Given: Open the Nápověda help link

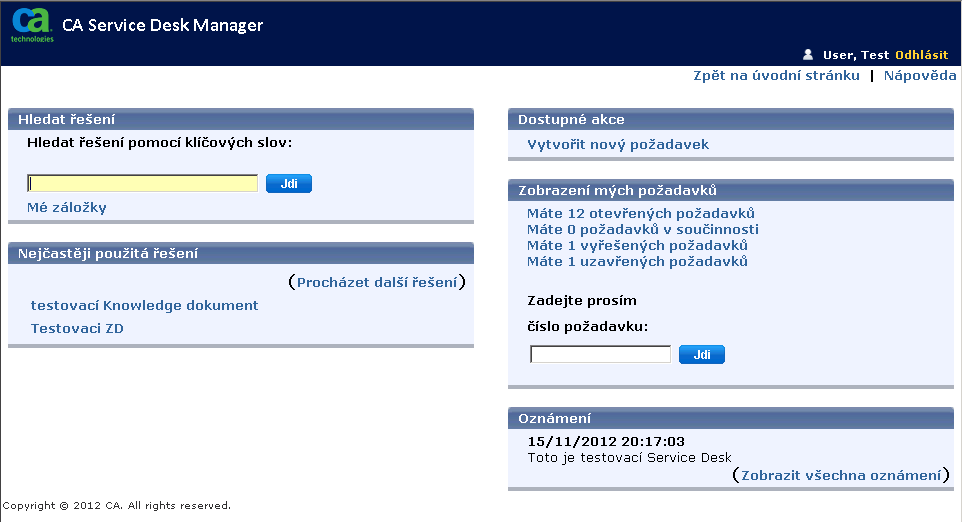Looking at the screenshot, I should (x=920, y=76).
